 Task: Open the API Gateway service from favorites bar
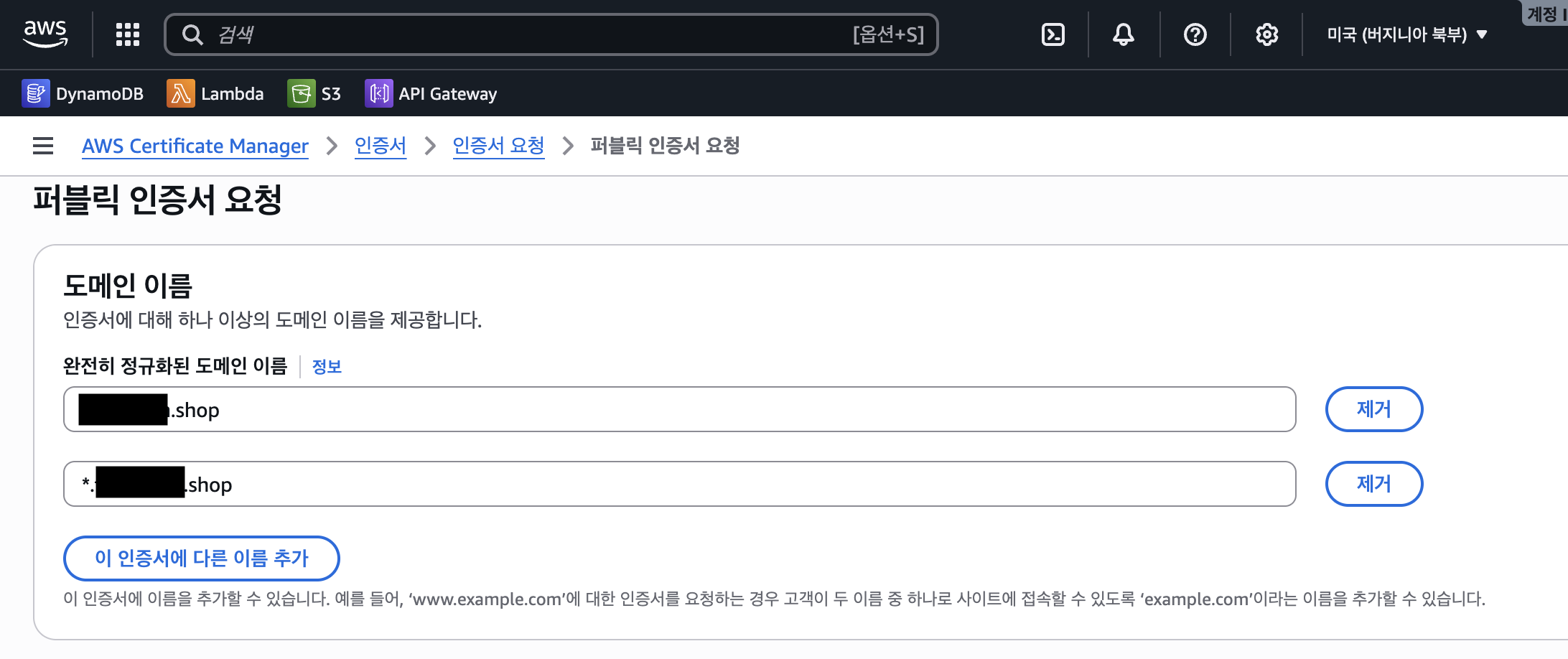point(431,93)
